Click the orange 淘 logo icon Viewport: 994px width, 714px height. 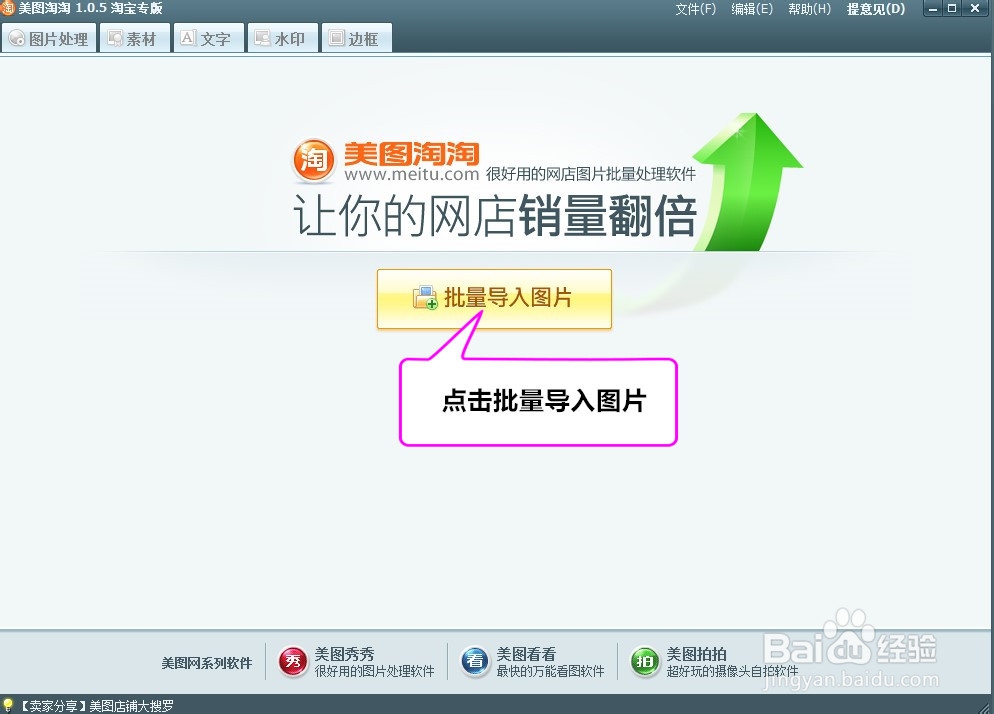313,159
